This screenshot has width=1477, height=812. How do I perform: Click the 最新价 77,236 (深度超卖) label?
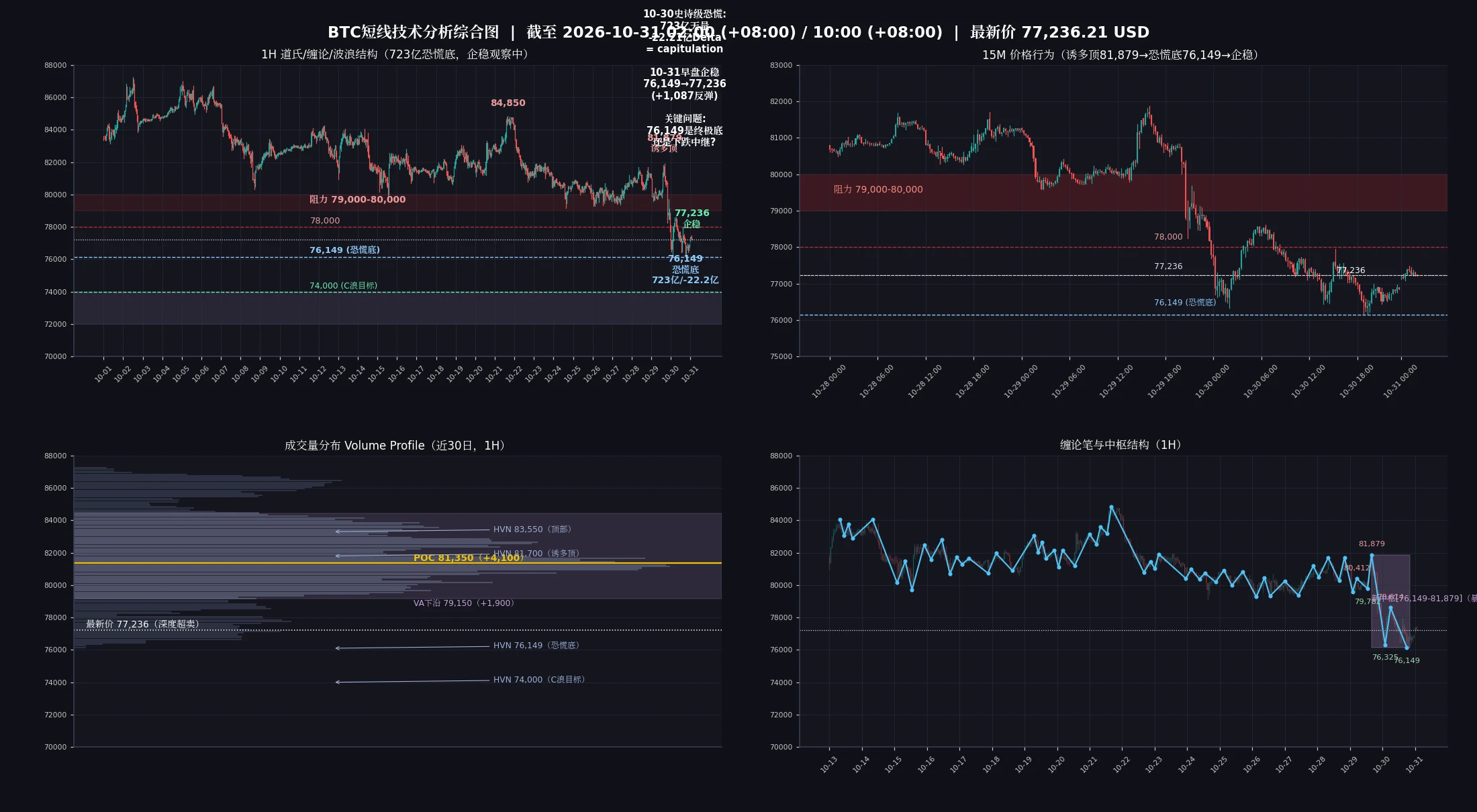click(x=144, y=624)
